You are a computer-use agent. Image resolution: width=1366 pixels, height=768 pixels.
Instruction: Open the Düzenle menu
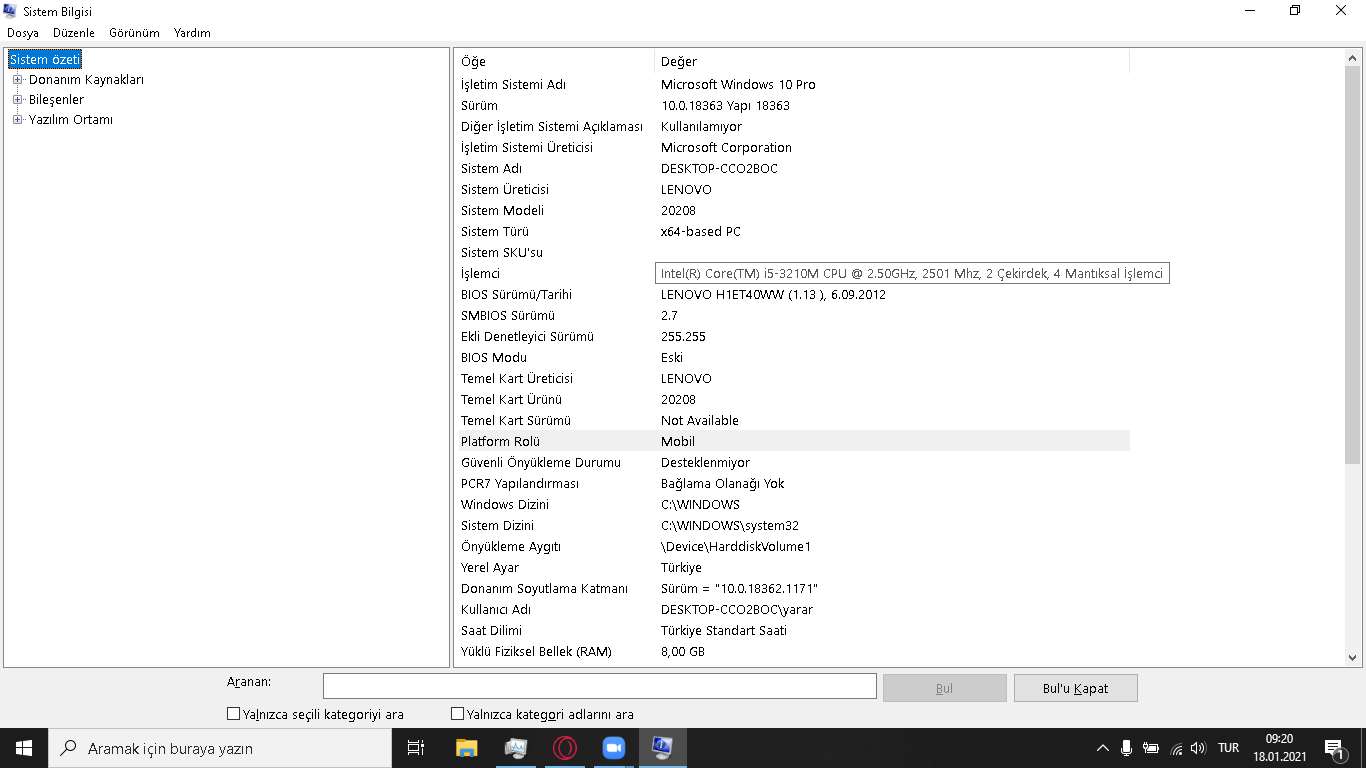coord(74,33)
